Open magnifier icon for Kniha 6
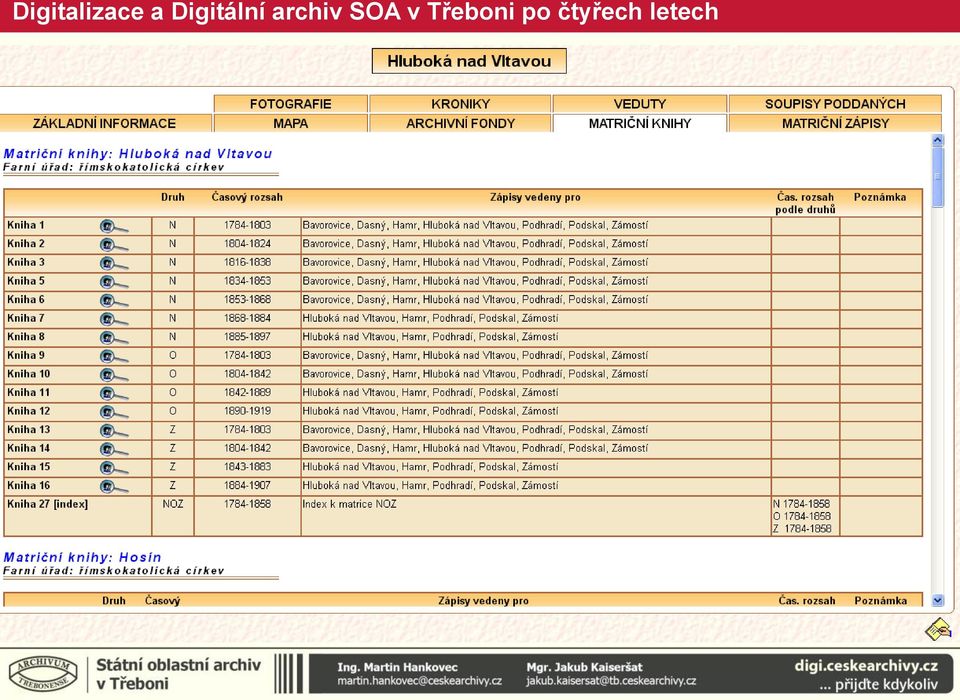 tap(113, 301)
